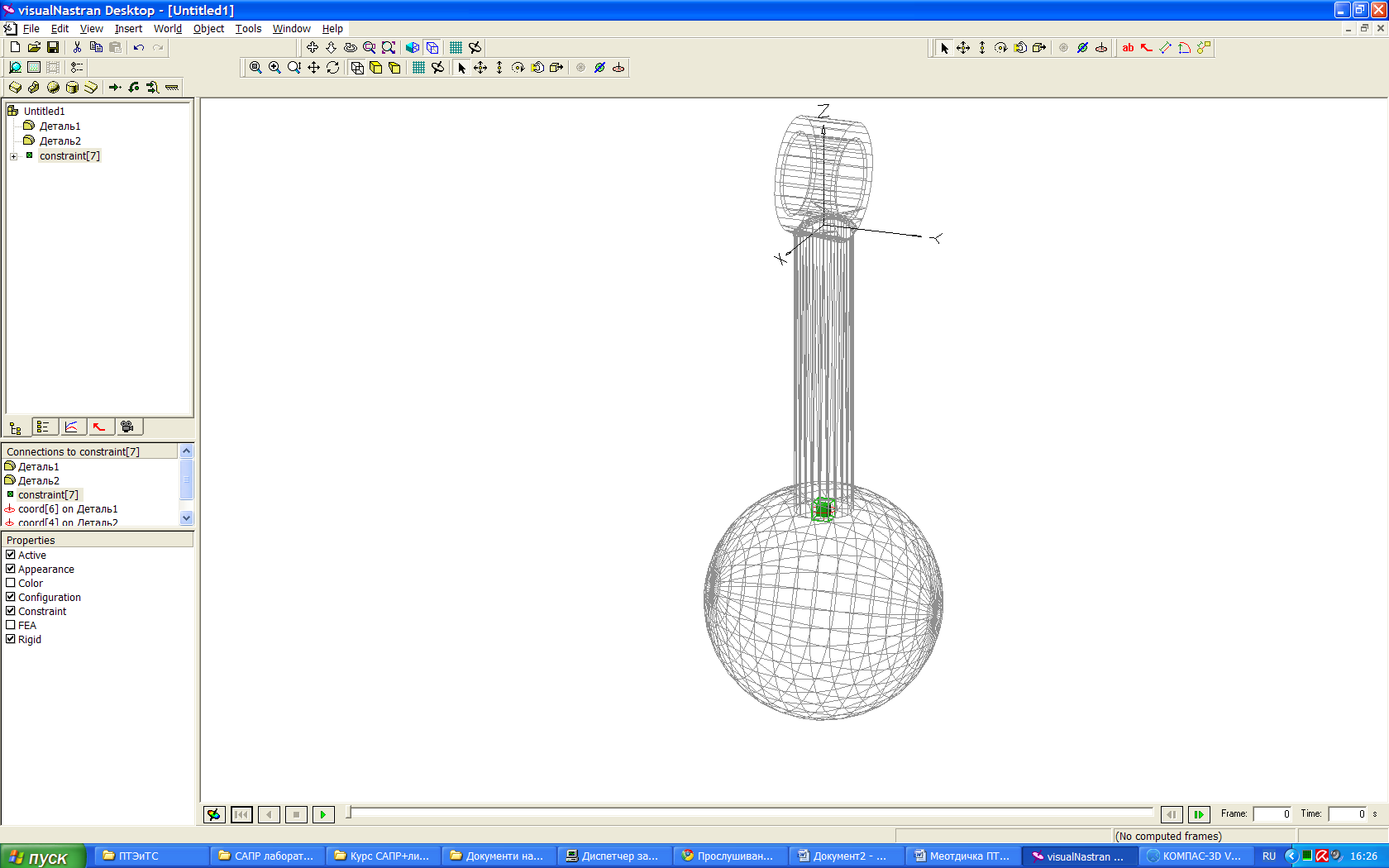Select the angle dimension tool icon
This screenshot has width=1389, height=868.
tap(1185, 47)
